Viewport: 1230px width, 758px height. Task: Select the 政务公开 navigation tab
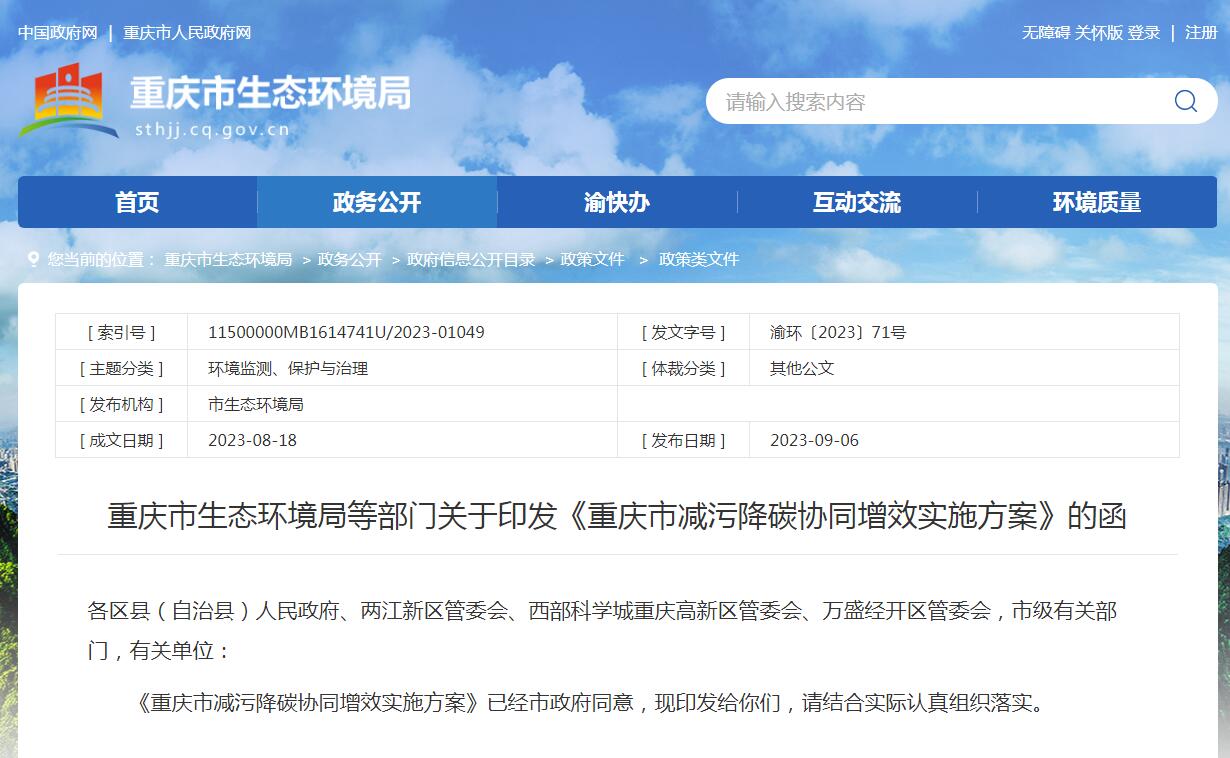[378, 202]
